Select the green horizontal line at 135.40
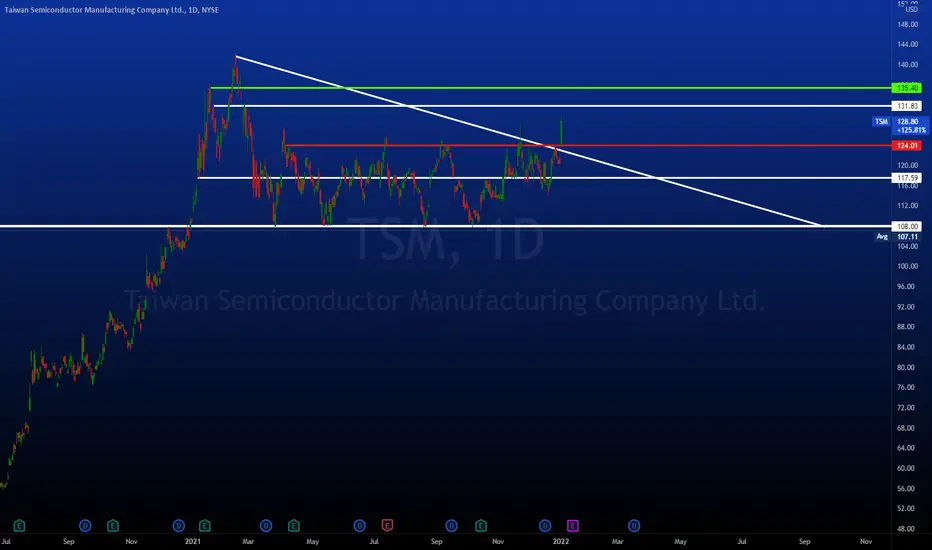932x550 pixels. point(550,88)
